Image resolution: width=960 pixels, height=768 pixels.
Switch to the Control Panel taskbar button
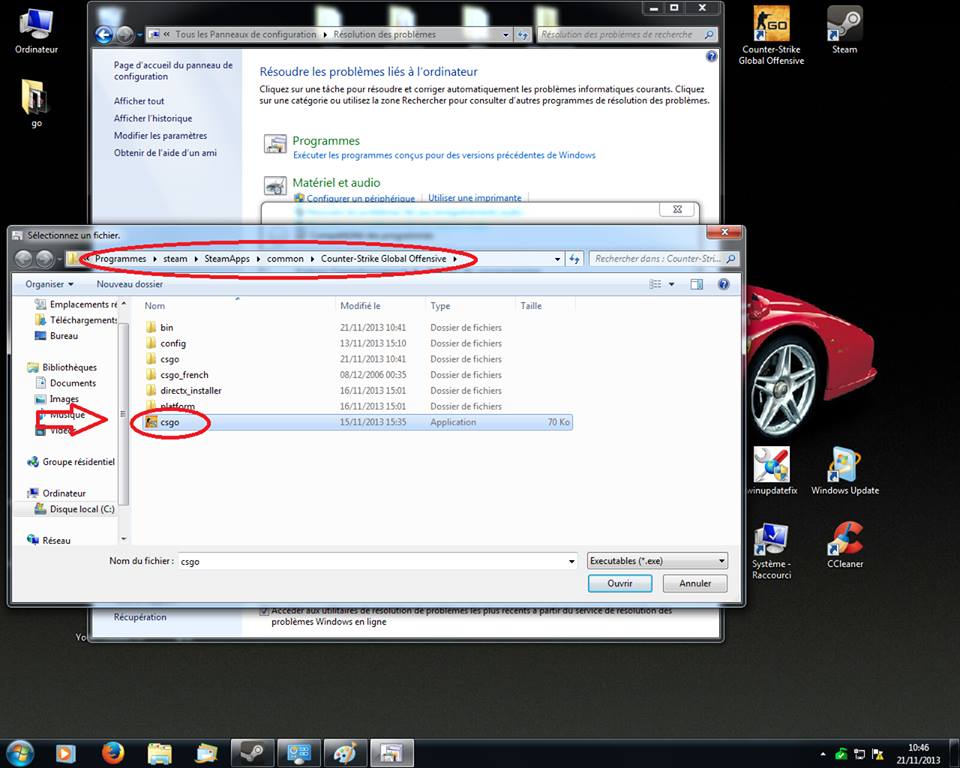(299, 753)
